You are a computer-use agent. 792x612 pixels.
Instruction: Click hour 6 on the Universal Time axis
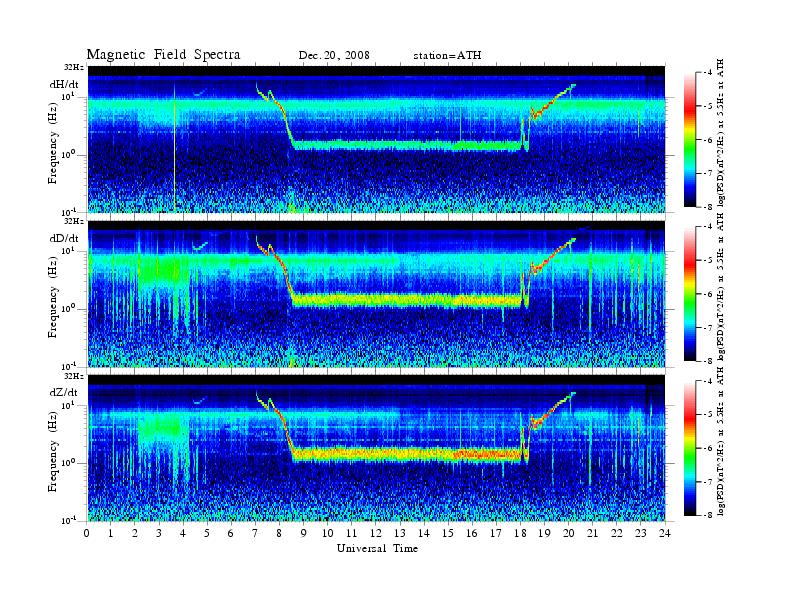(231, 533)
